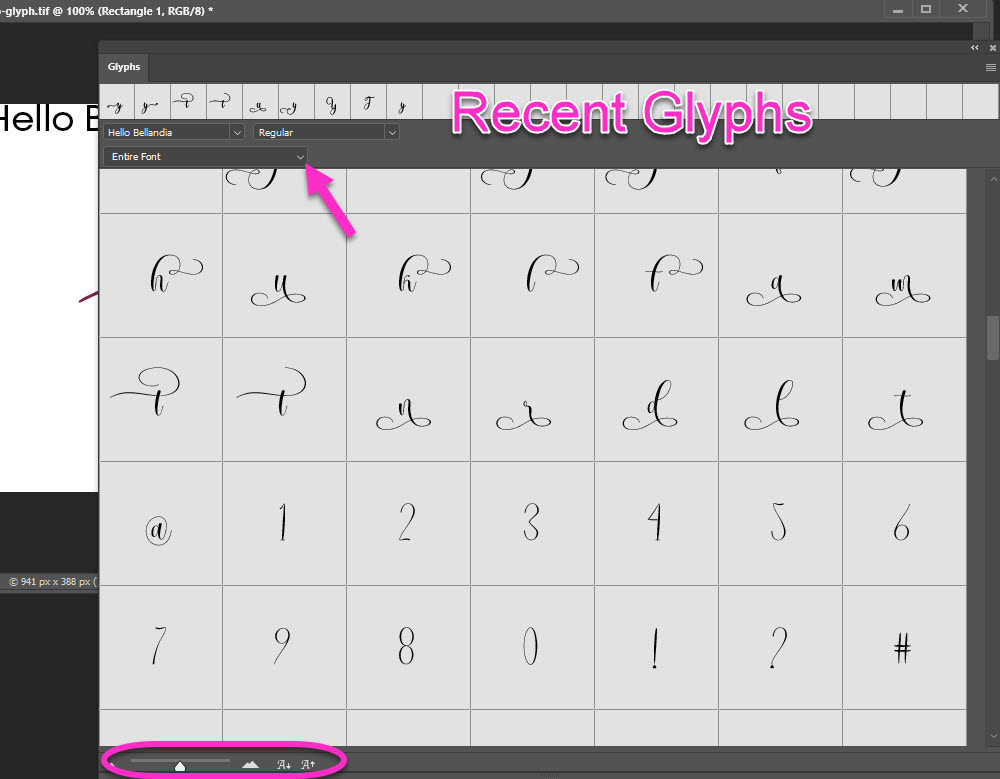
Task: Insert the '#' hash glyph
Action: (x=904, y=647)
